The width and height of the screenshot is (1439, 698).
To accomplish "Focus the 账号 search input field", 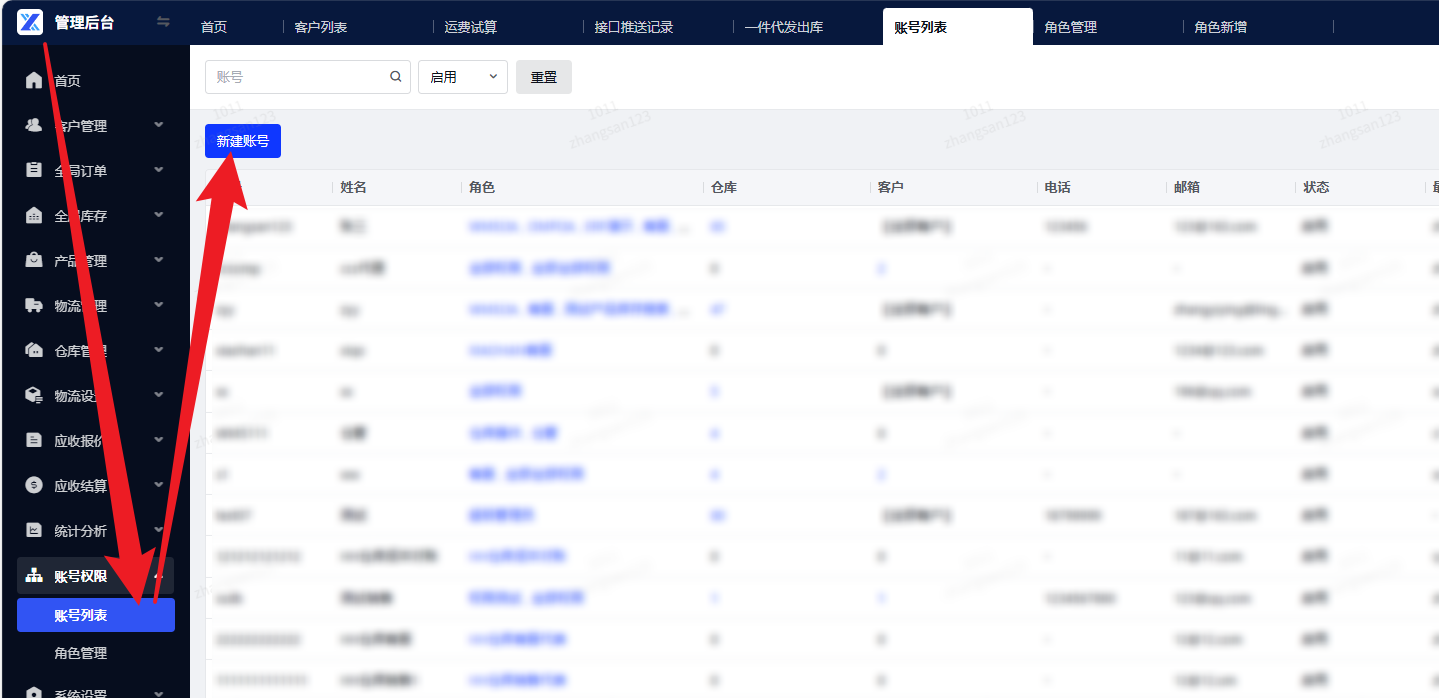I will (x=308, y=77).
